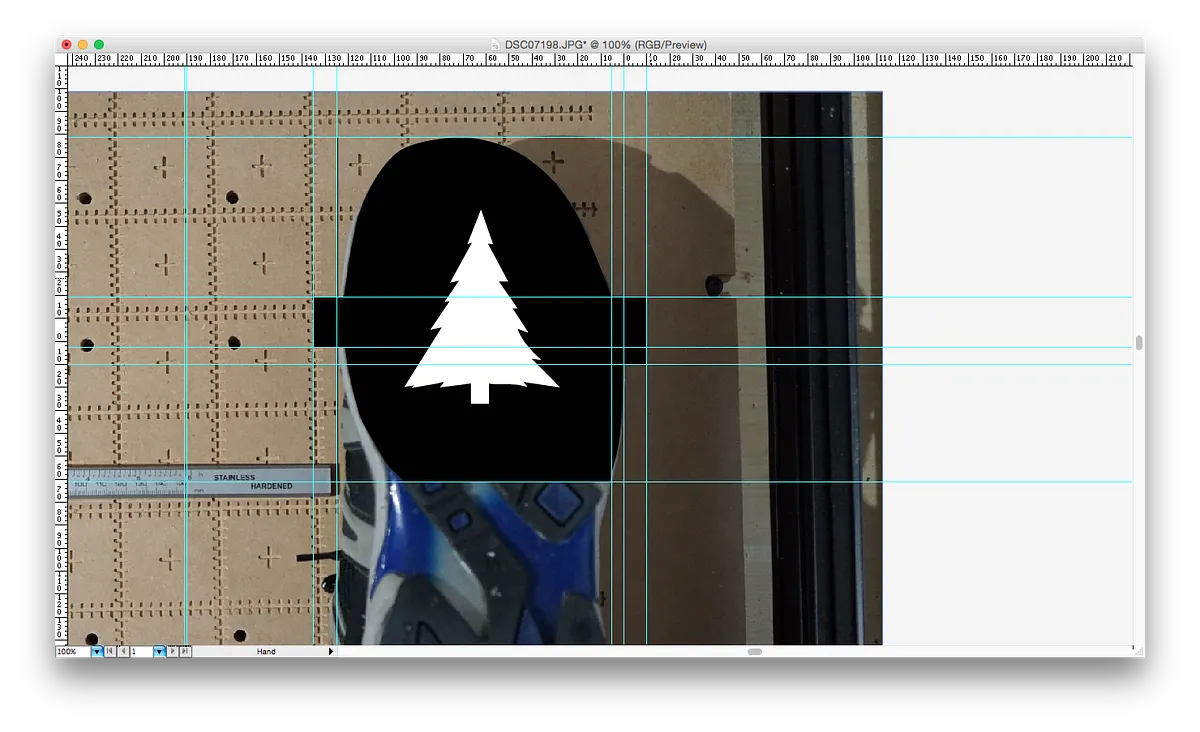Click the First artboard navigation button
The width and height of the screenshot is (1200, 732).
click(x=110, y=651)
